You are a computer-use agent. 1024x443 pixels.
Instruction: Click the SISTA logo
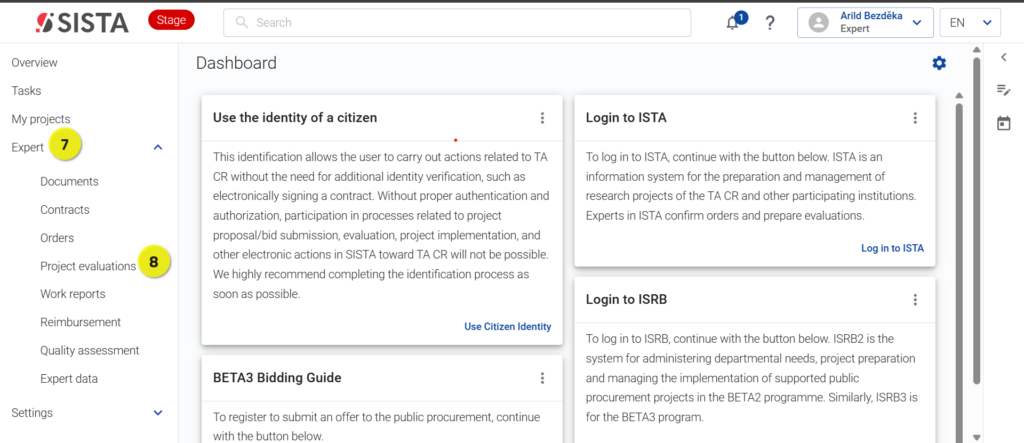(x=82, y=23)
